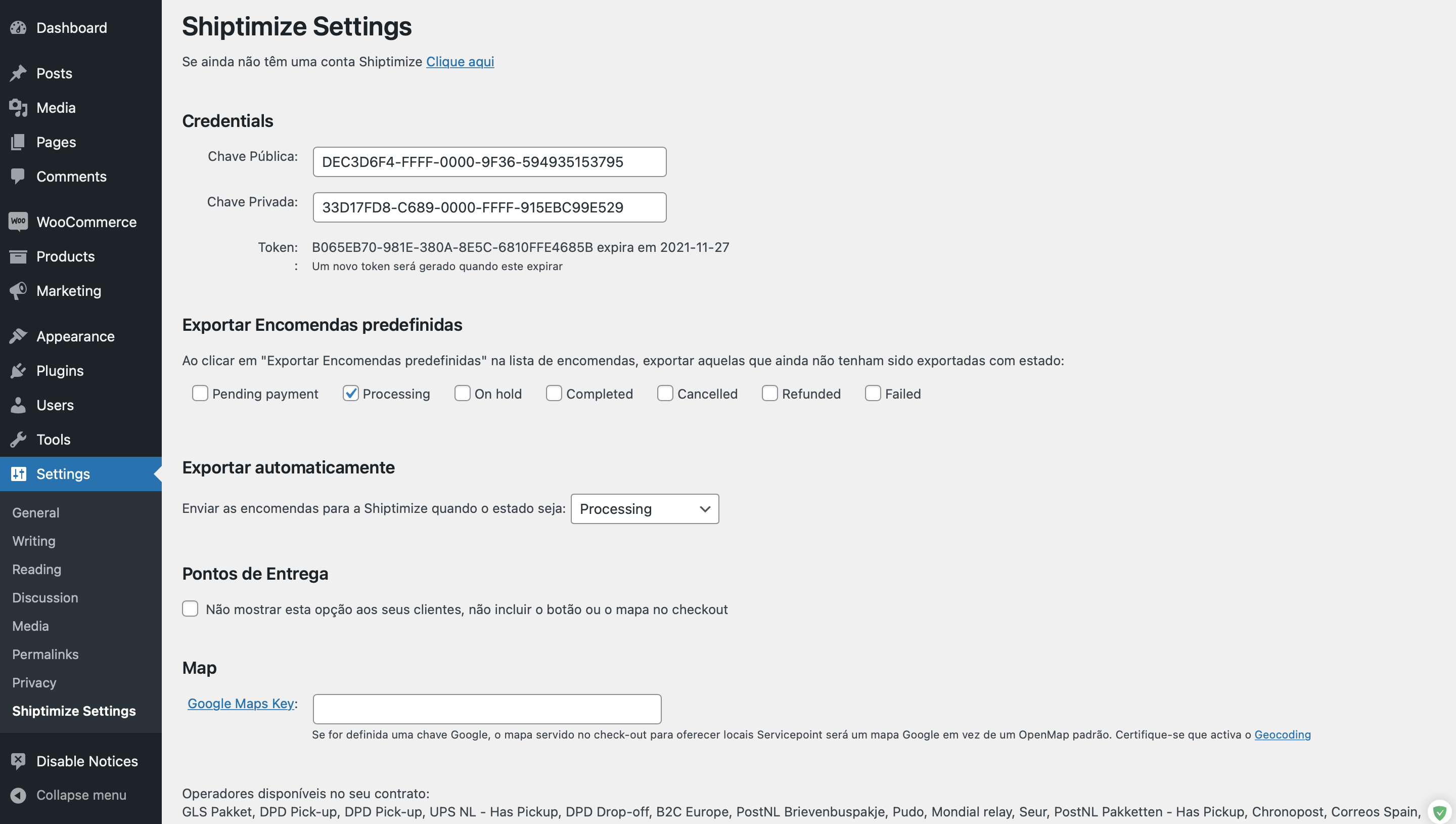The image size is (1456, 824).
Task: Click the Google Maps Key input field
Action: 487,708
